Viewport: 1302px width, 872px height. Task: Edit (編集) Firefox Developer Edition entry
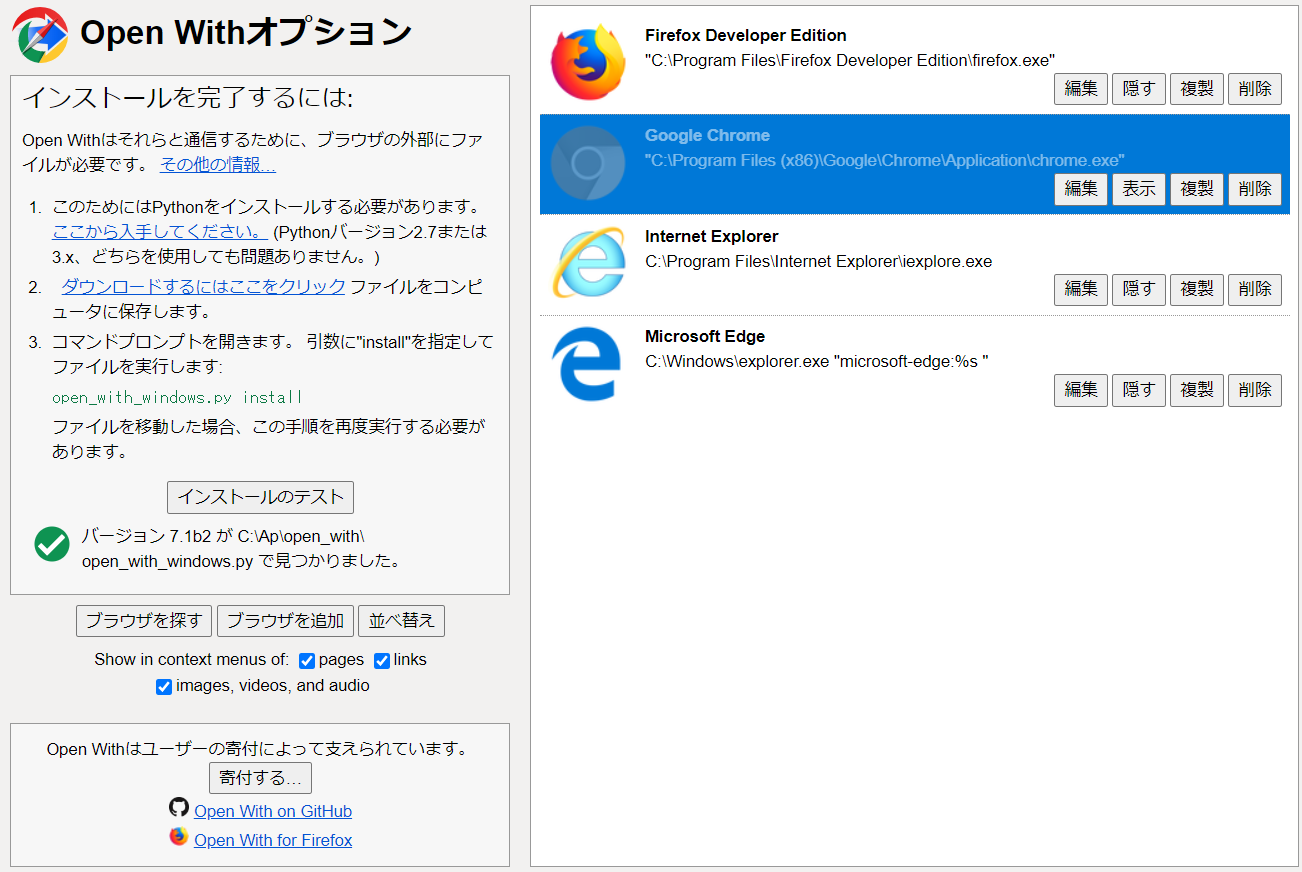pyautogui.click(x=1081, y=89)
